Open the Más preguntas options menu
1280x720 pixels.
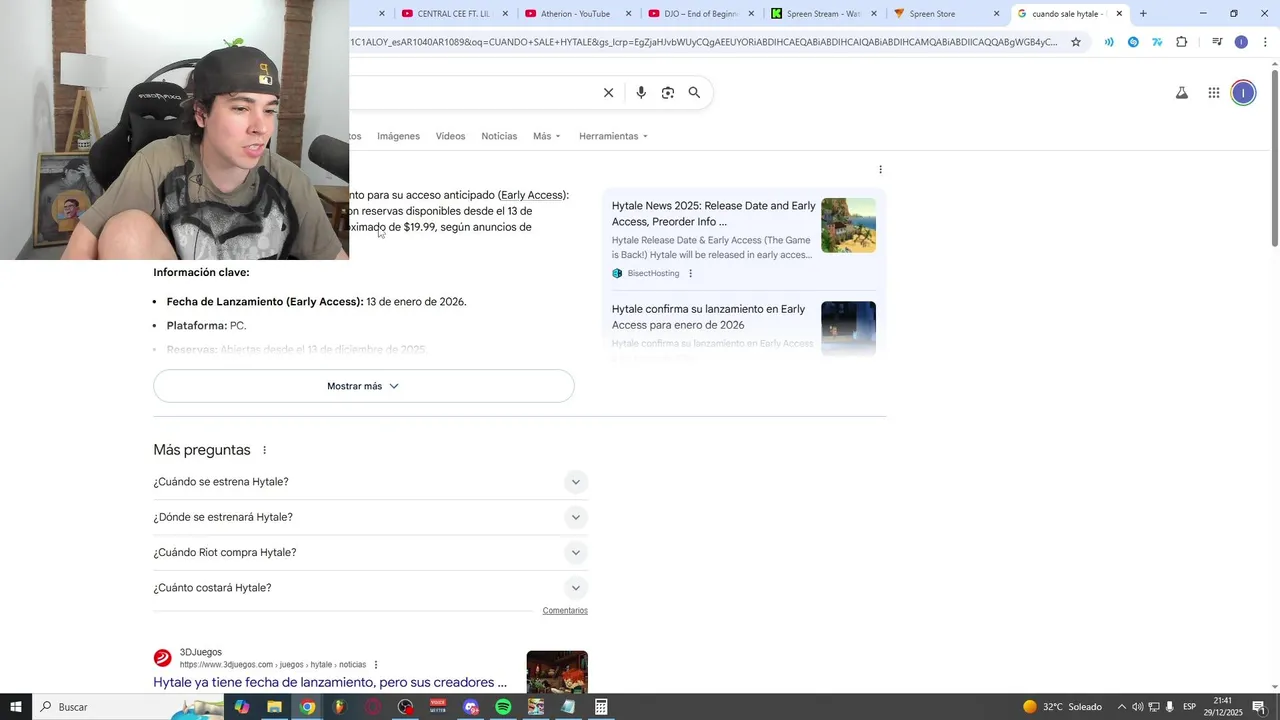pyautogui.click(x=264, y=450)
